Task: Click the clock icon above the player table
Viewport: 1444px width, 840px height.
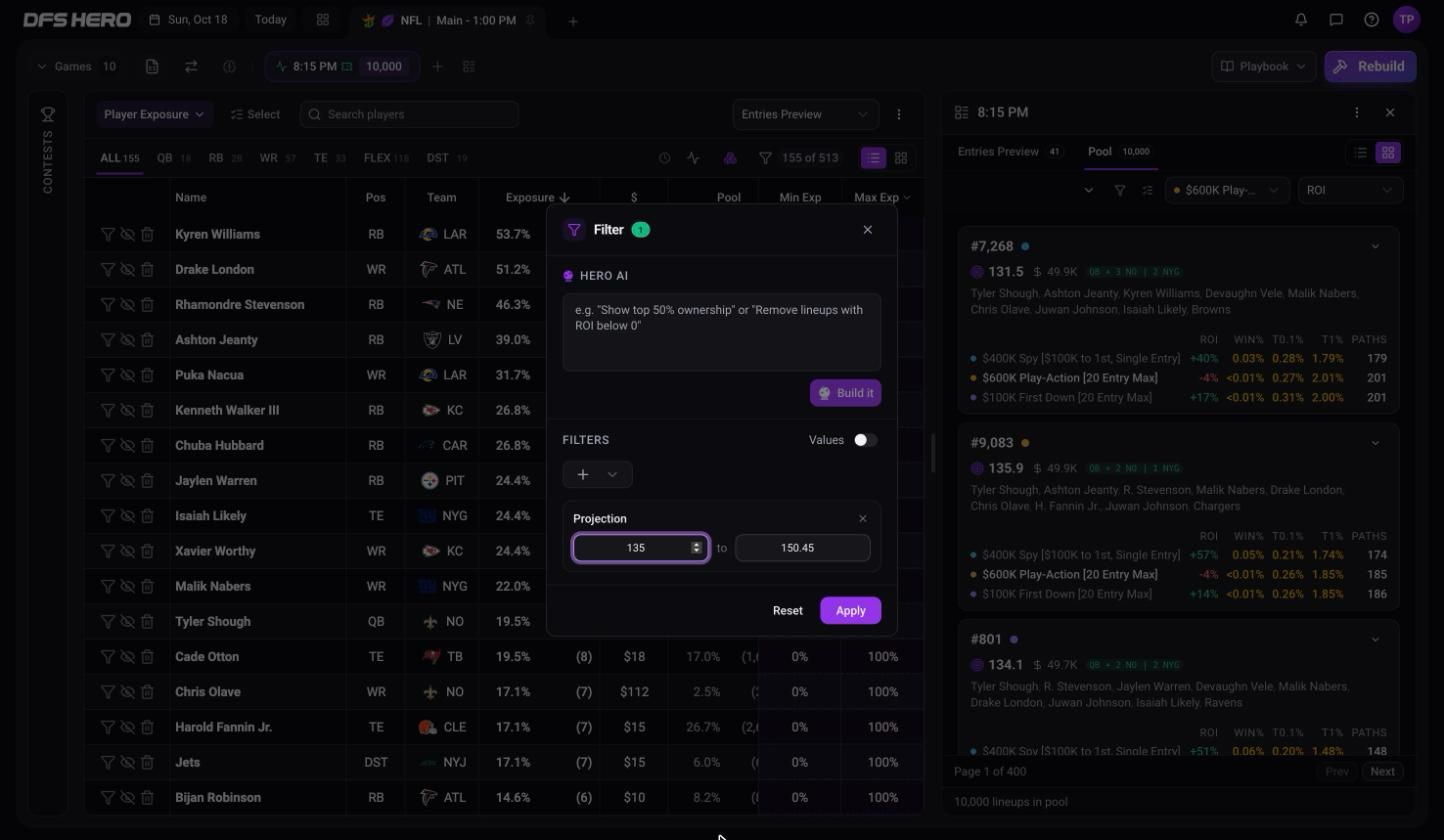Action: pos(664,158)
